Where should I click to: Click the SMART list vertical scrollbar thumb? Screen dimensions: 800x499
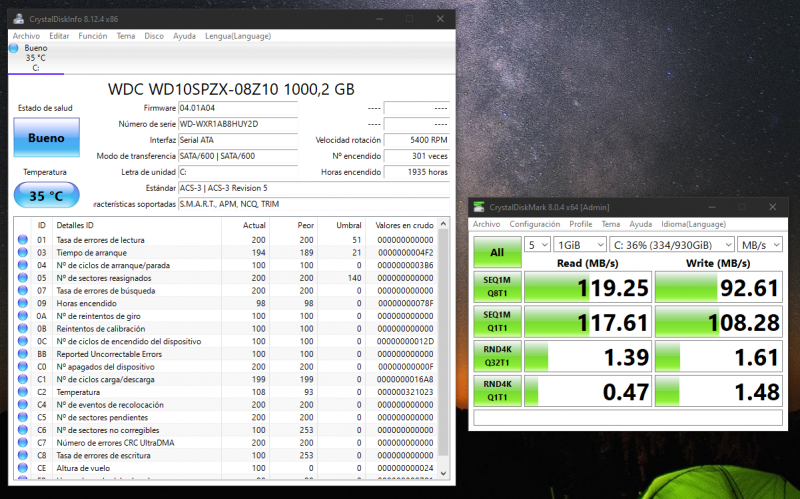coord(443,343)
